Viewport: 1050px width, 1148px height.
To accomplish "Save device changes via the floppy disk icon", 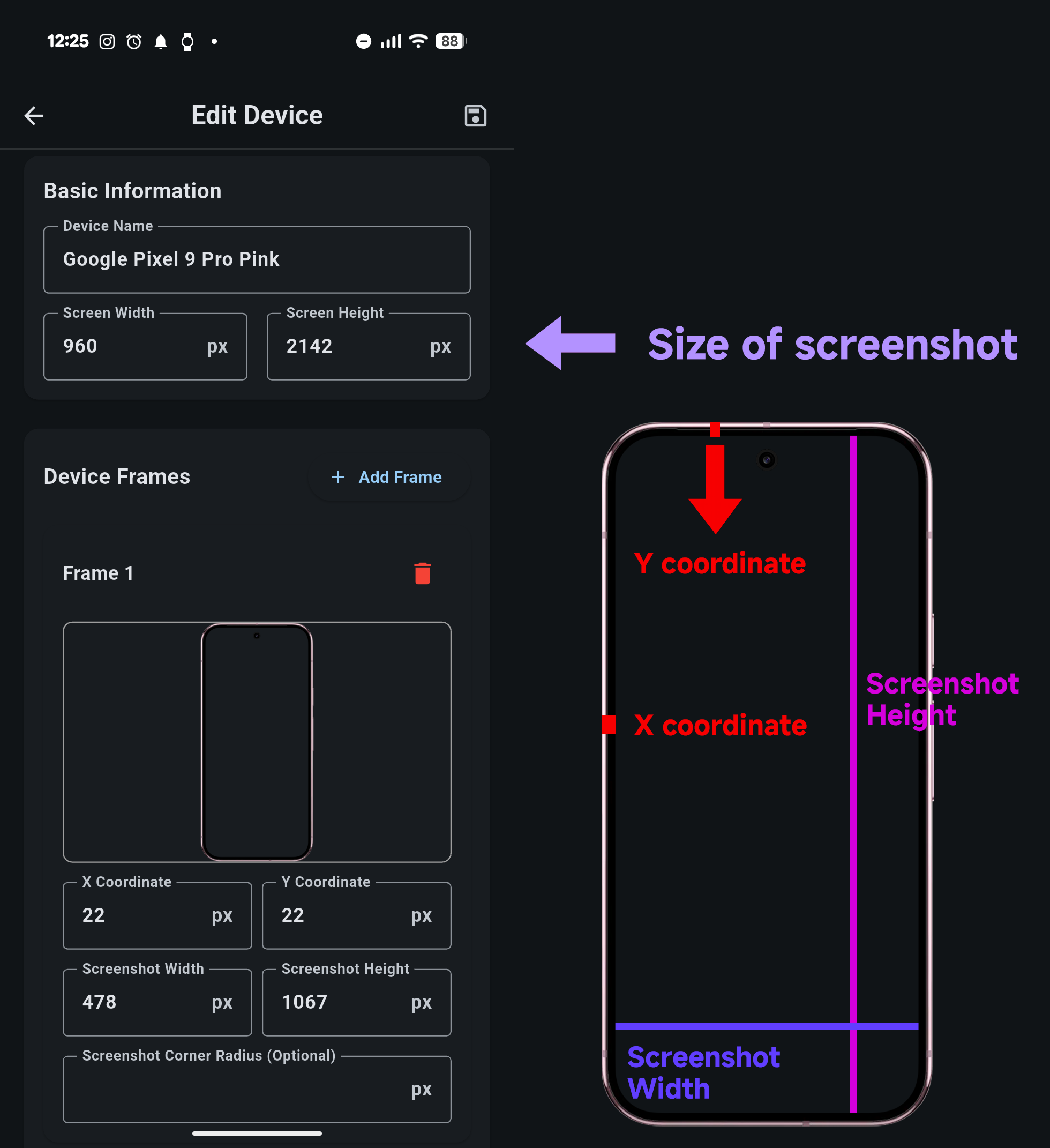I will (476, 115).
